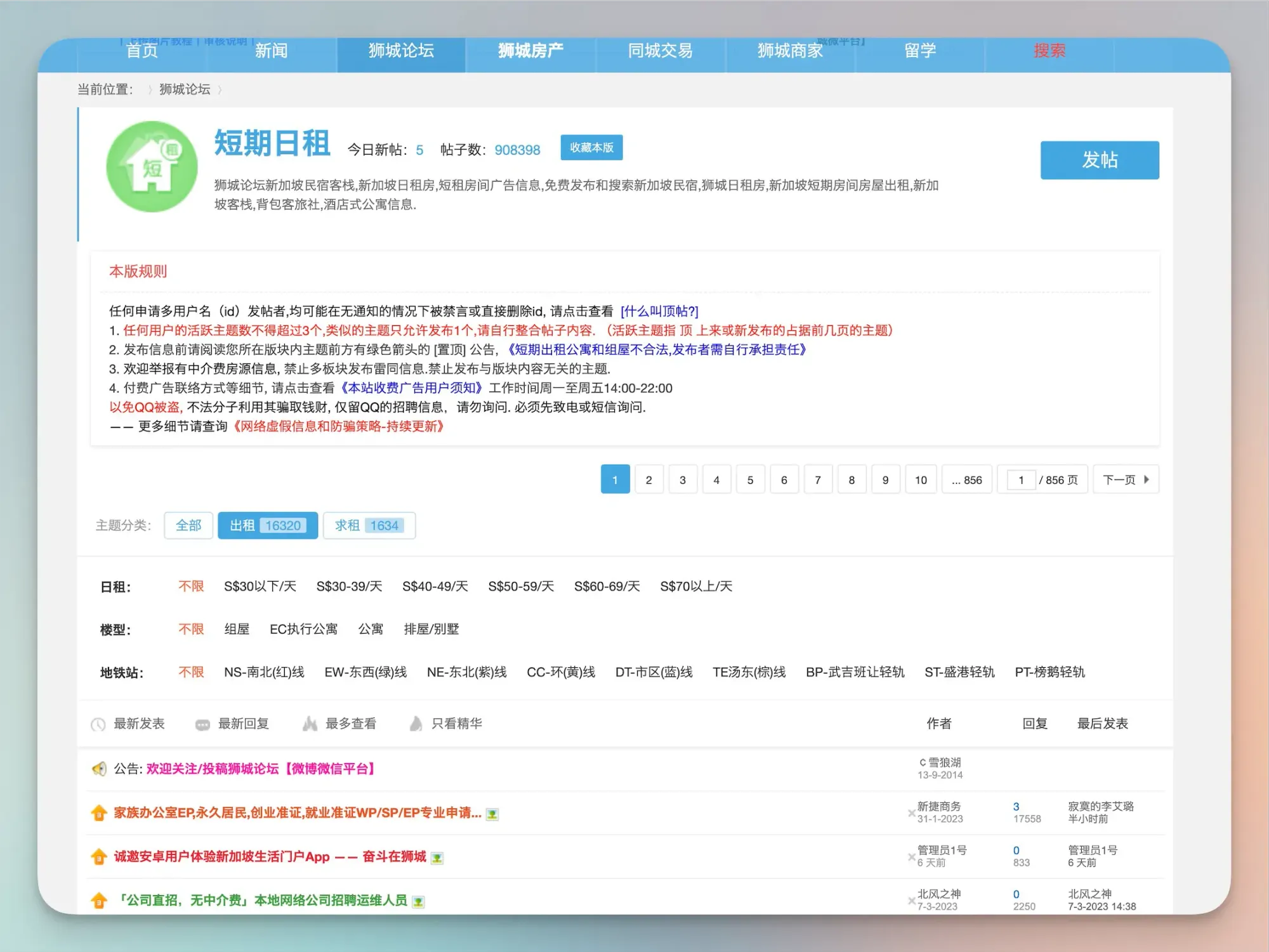Open the 留学 nav tab
This screenshot has height=952, width=1269.
920,51
